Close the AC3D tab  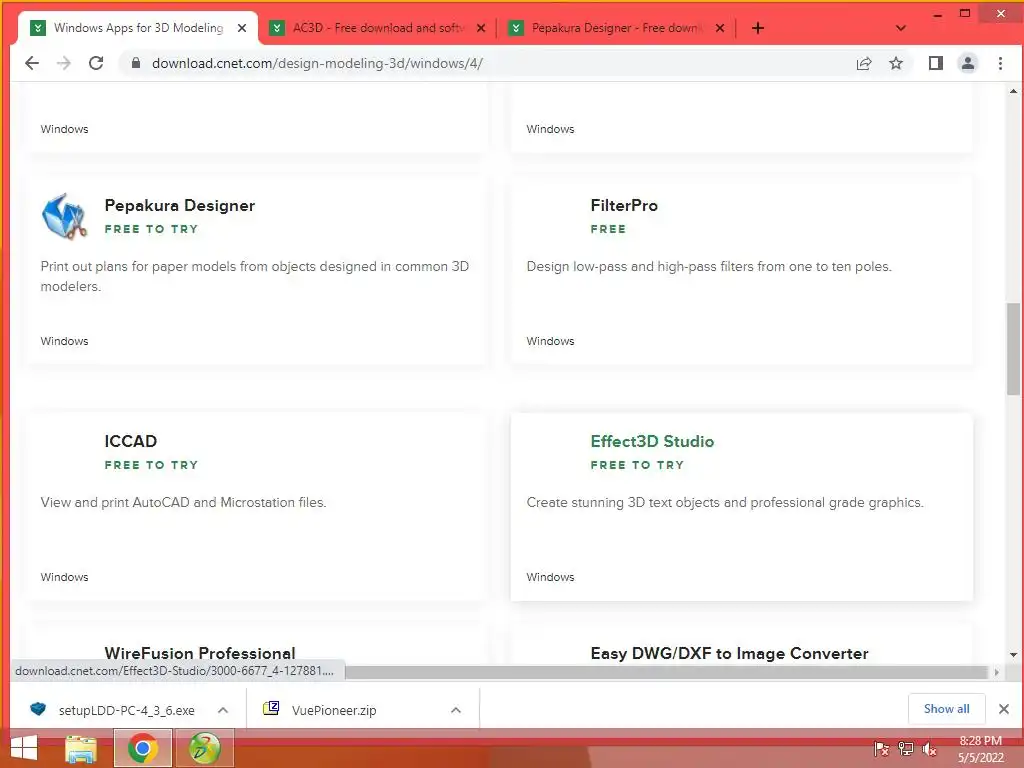[481, 28]
